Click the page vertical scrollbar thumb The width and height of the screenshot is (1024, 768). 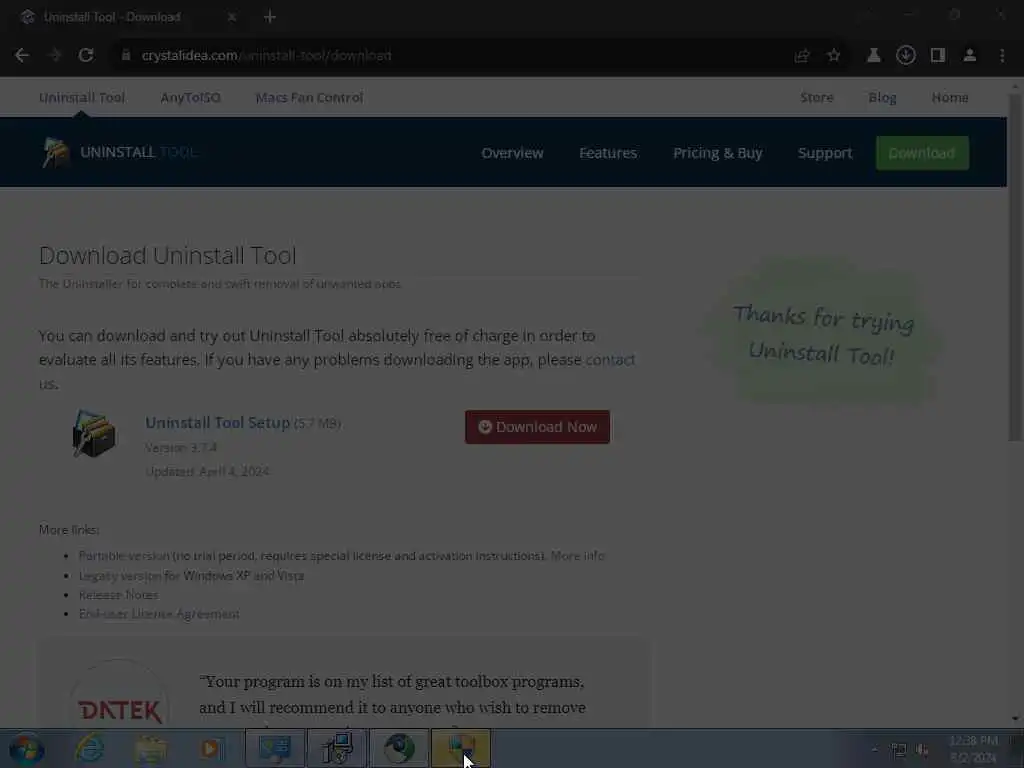click(1015, 268)
